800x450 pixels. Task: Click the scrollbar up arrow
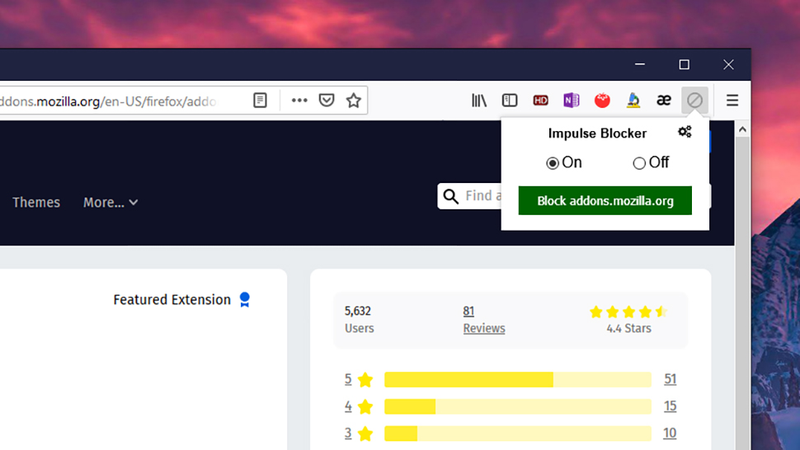(742, 130)
